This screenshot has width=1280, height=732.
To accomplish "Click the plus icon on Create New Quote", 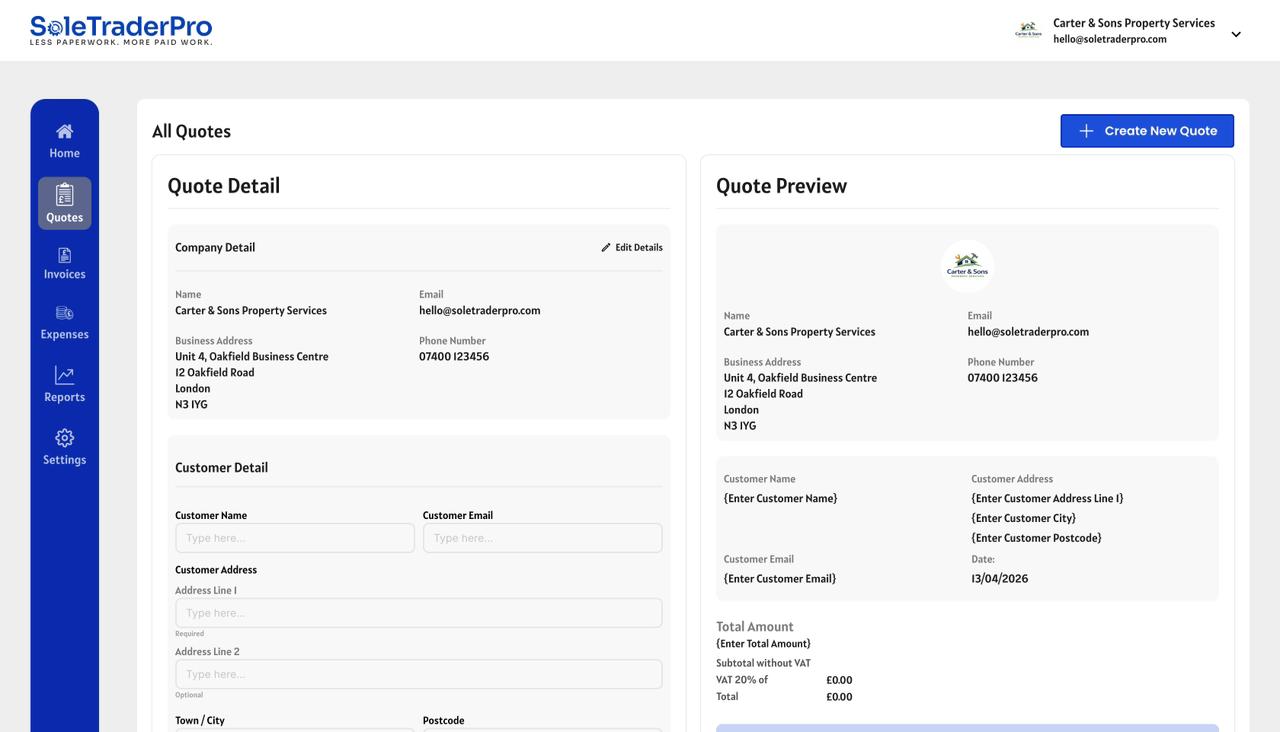I will (1086, 131).
